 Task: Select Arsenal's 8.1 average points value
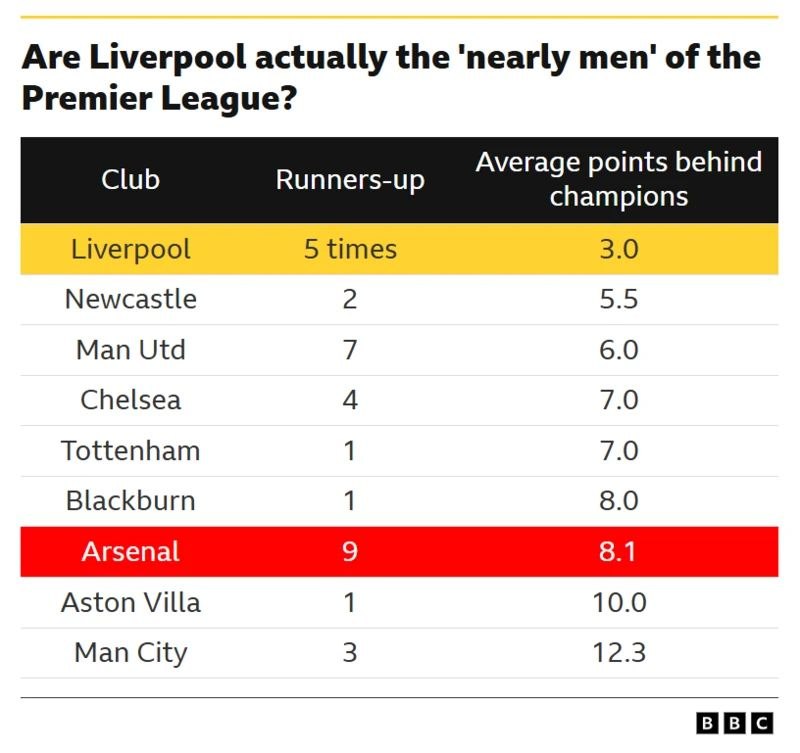point(618,552)
